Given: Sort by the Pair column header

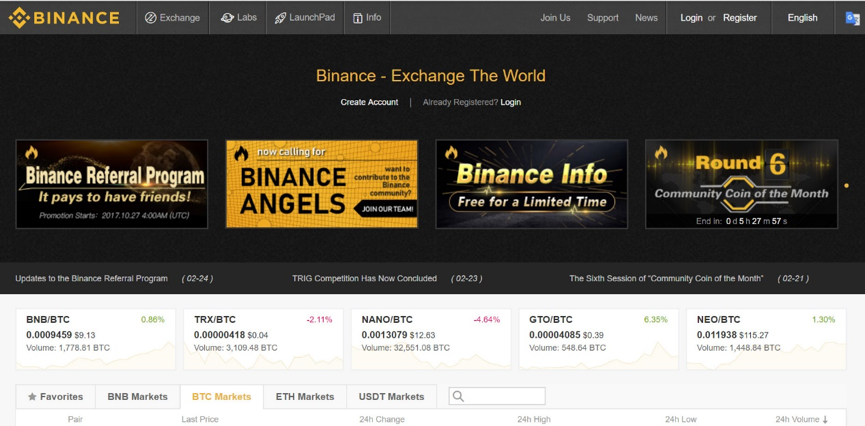Looking at the screenshot, I should click(x=76, y=419).
